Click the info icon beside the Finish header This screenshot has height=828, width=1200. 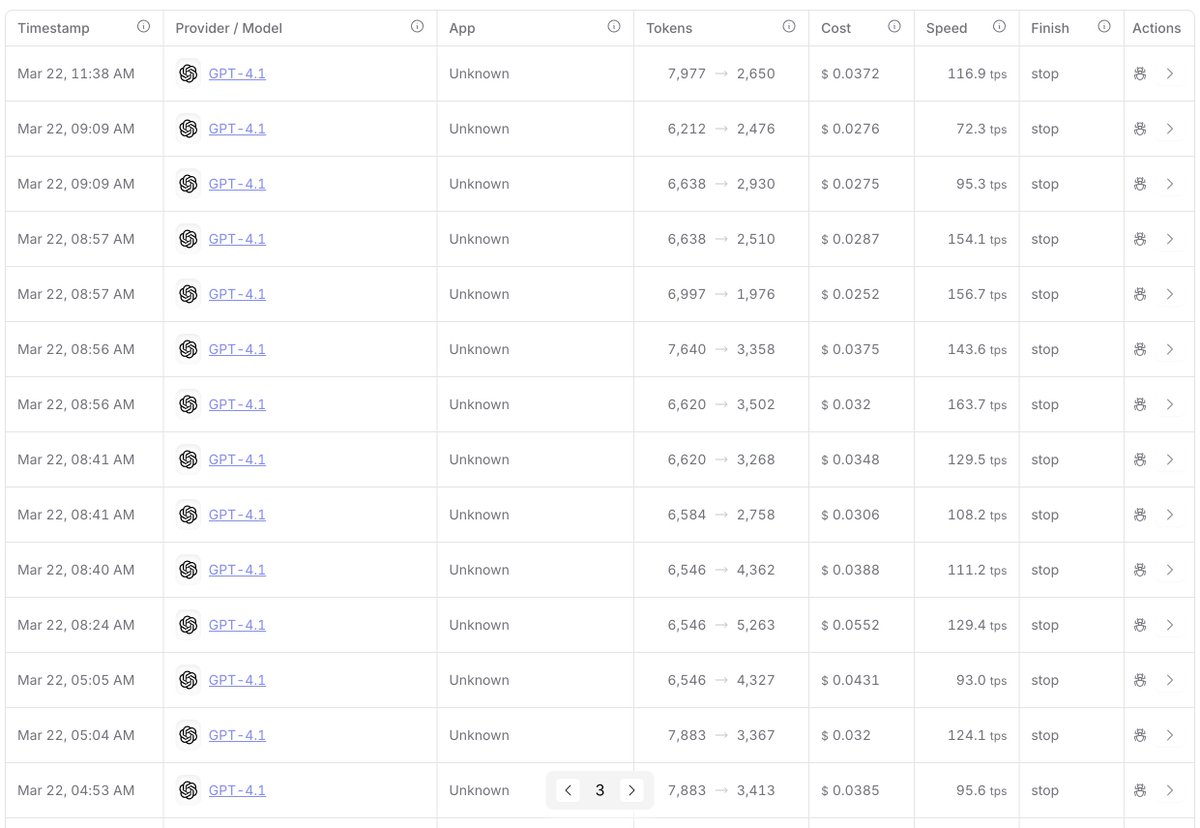[x=1104, y=27]
